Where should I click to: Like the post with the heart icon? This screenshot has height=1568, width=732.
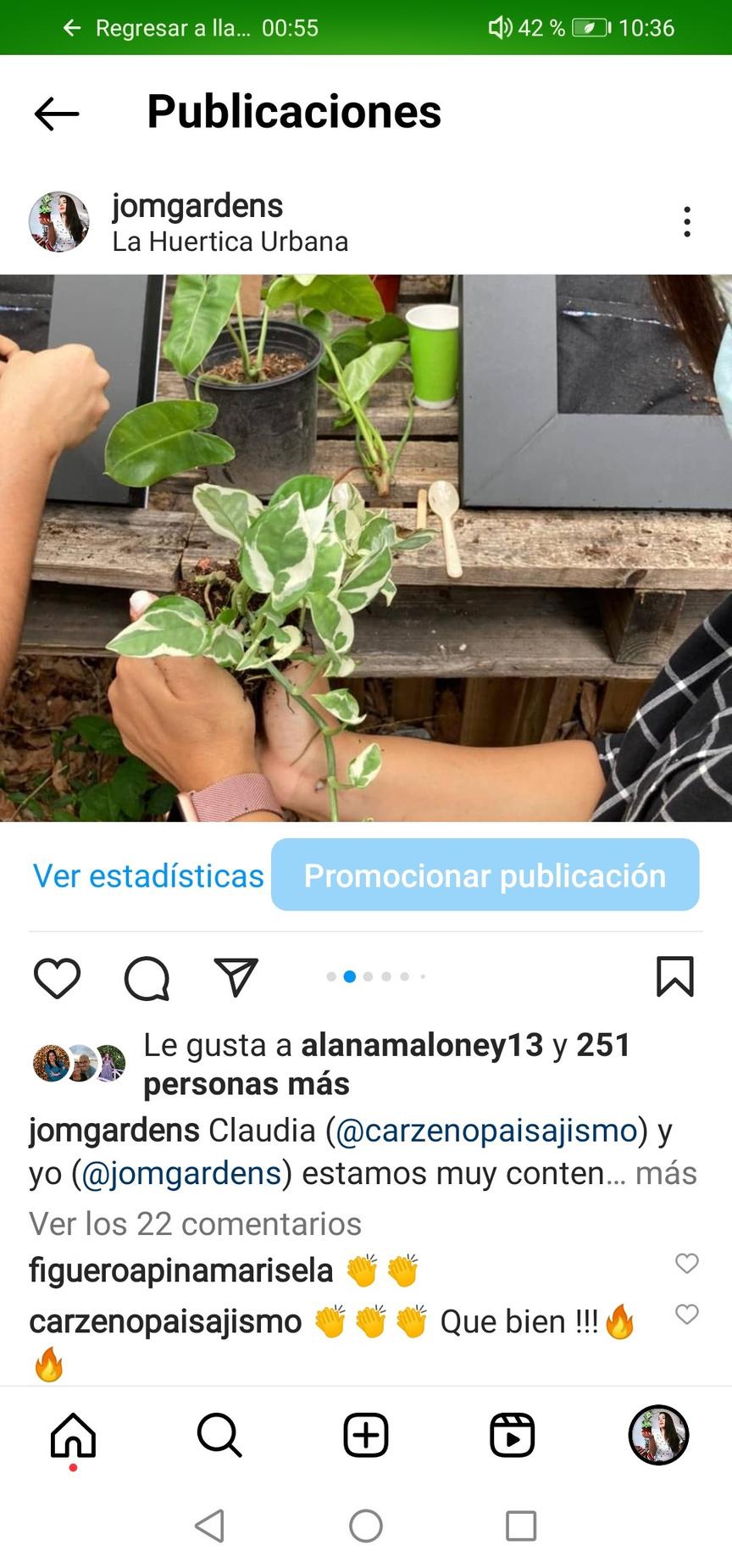pos(57,978)
